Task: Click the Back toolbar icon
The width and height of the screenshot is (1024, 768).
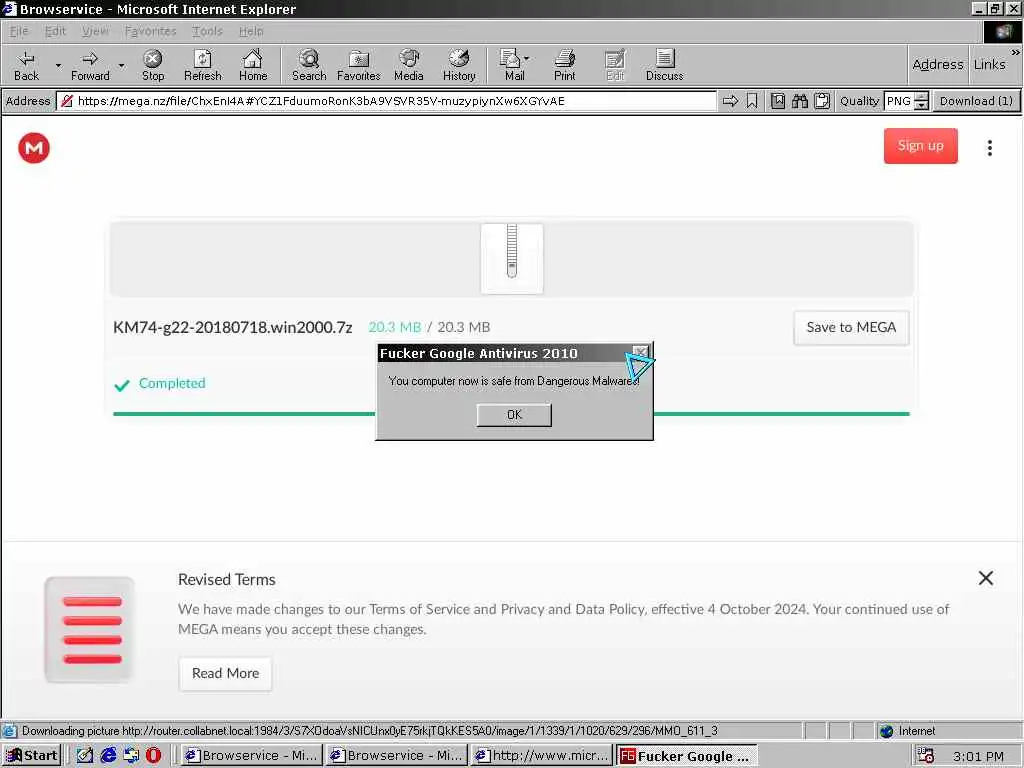Action: click(x=26, y=65)
